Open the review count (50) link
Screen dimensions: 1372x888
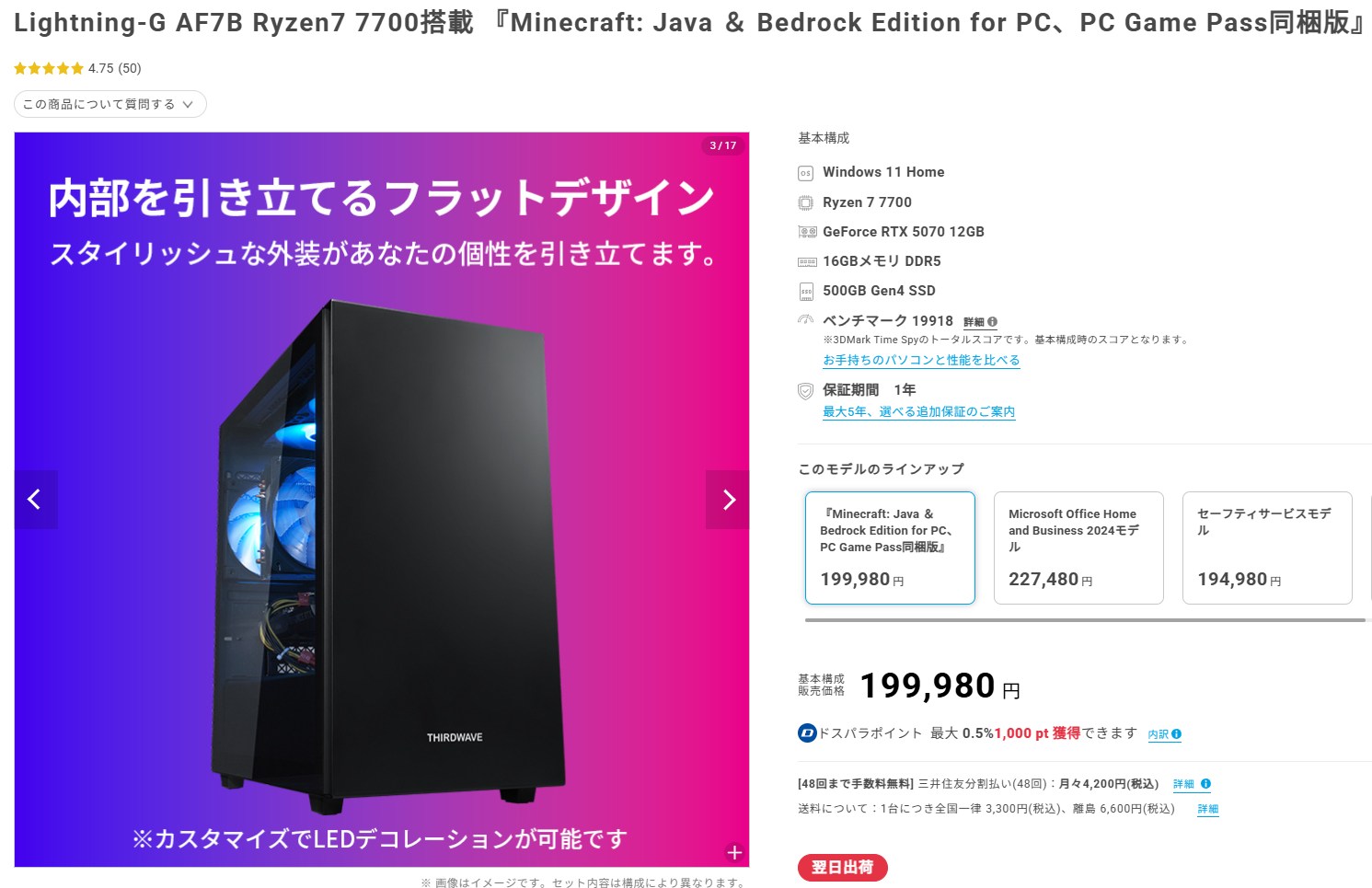point(129,68)
